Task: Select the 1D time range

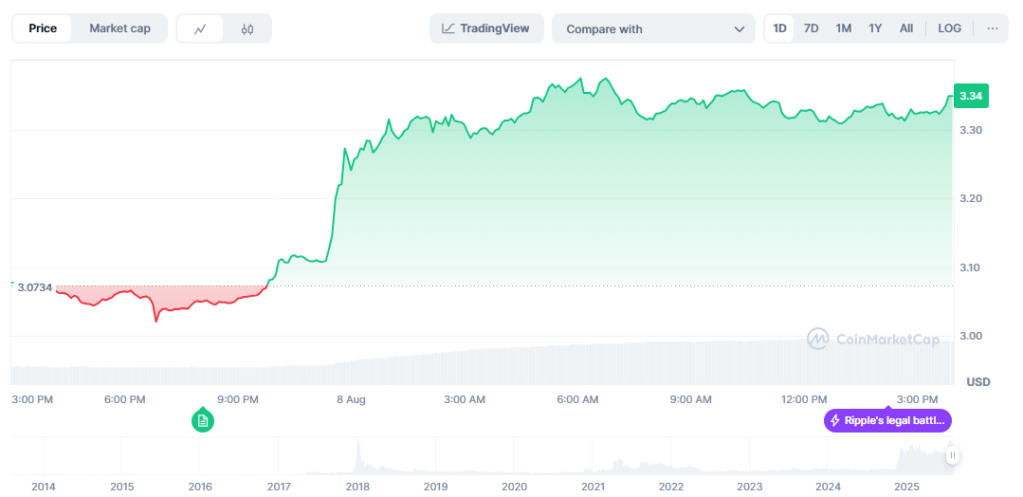Action: tap(780, 29)
